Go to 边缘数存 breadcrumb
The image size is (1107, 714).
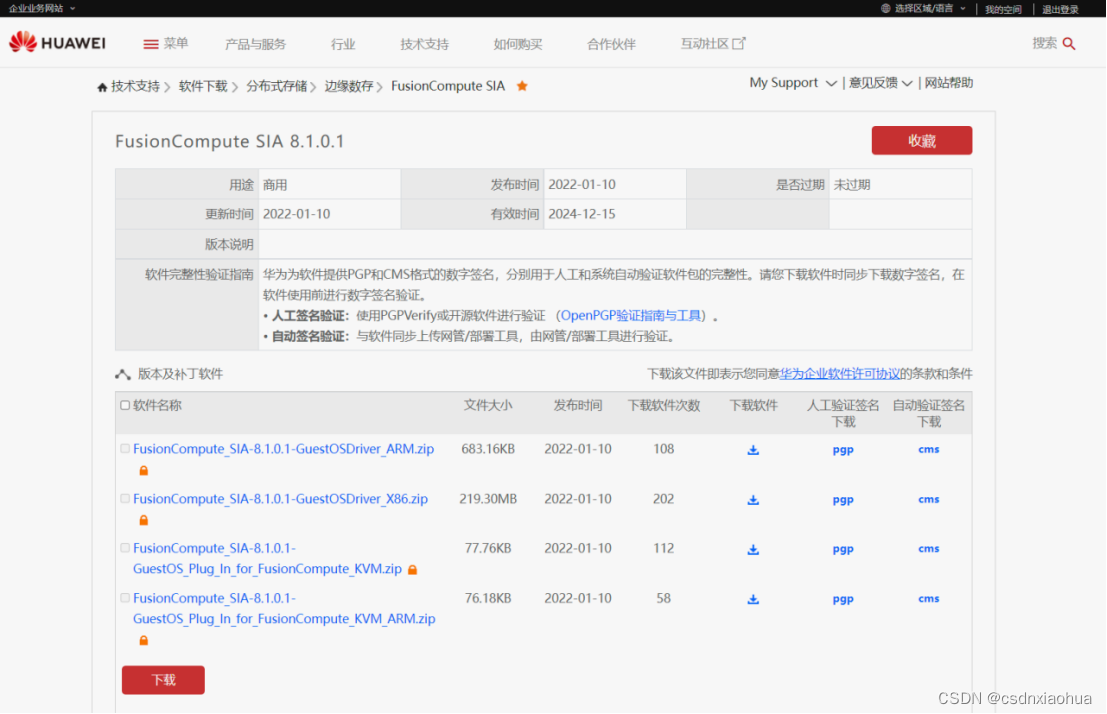click(x=349, y=86)
